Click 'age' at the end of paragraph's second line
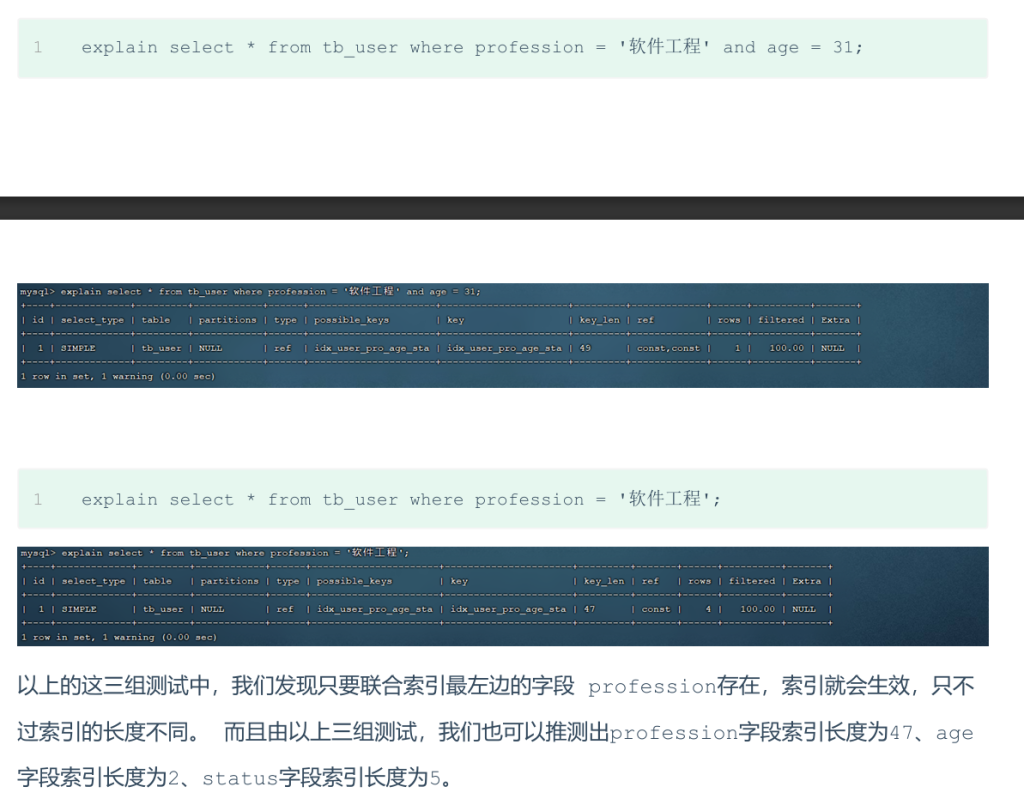Image resolution: width=1024 pixels, height=805 pixels. pyautogui.click(x=954, y=733)
